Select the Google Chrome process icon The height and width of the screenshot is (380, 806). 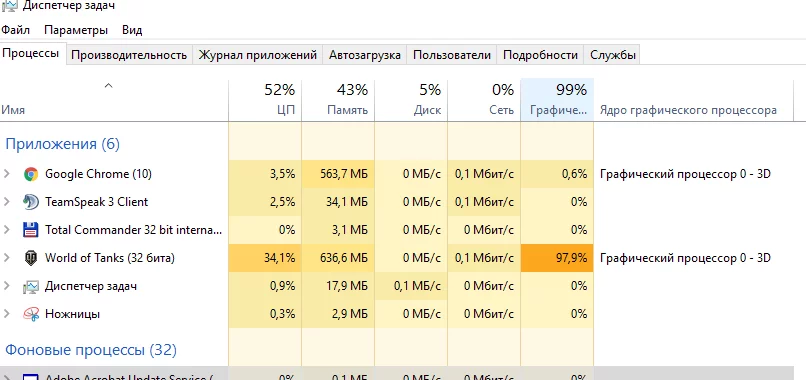pos(31,174)
